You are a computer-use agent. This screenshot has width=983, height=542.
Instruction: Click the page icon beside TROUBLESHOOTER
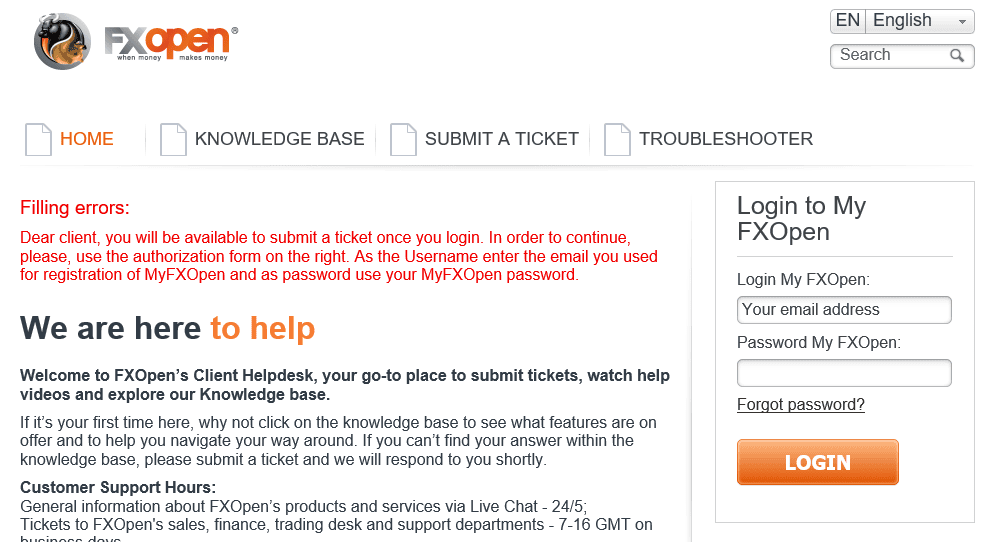617,139
